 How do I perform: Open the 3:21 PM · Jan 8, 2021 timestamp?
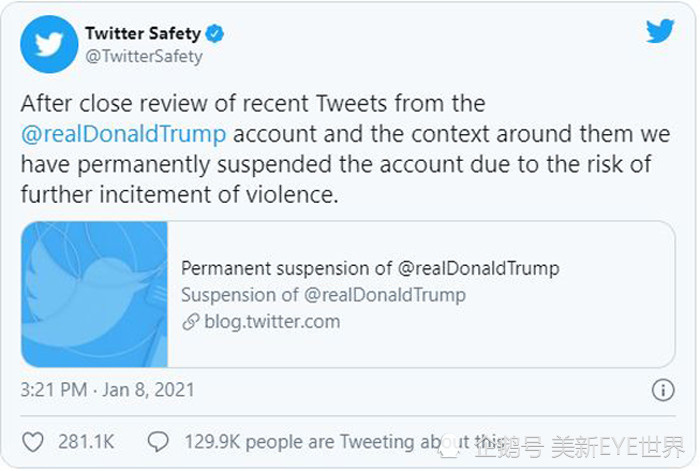[x=108, y=389]
